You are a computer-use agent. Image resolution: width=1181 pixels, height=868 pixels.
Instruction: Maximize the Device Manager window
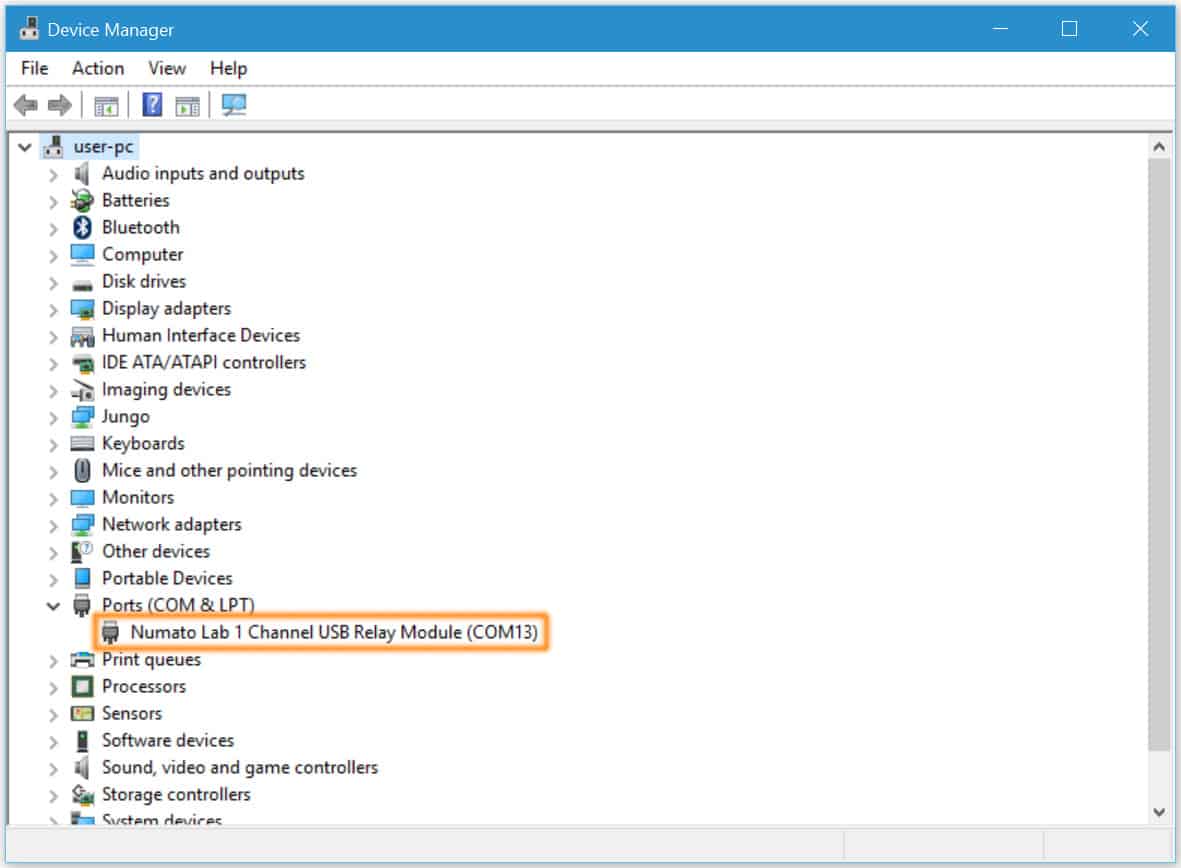click(1069, 29)
